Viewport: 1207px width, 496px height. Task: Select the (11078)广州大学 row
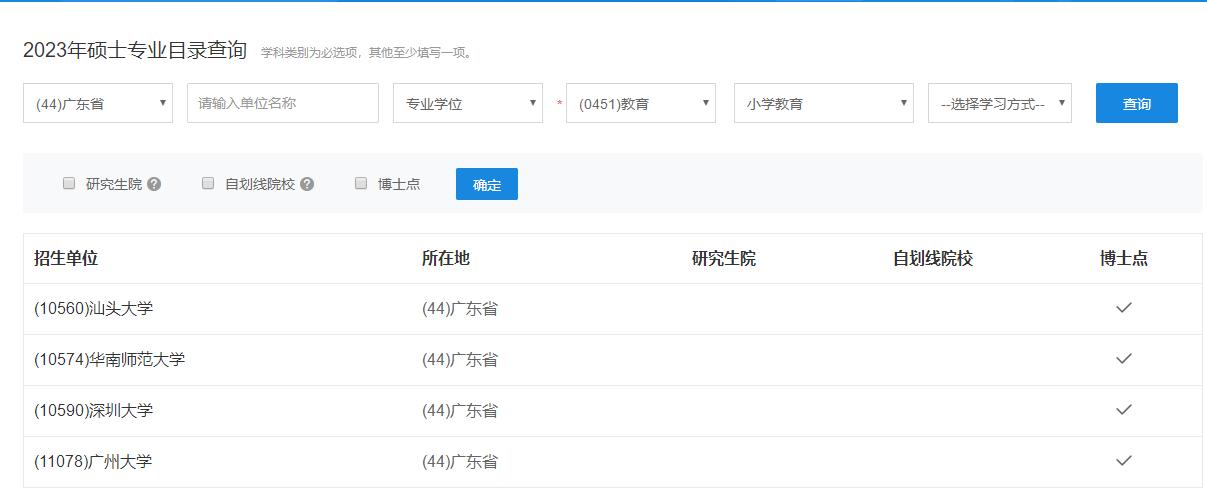tap(612, 462)
